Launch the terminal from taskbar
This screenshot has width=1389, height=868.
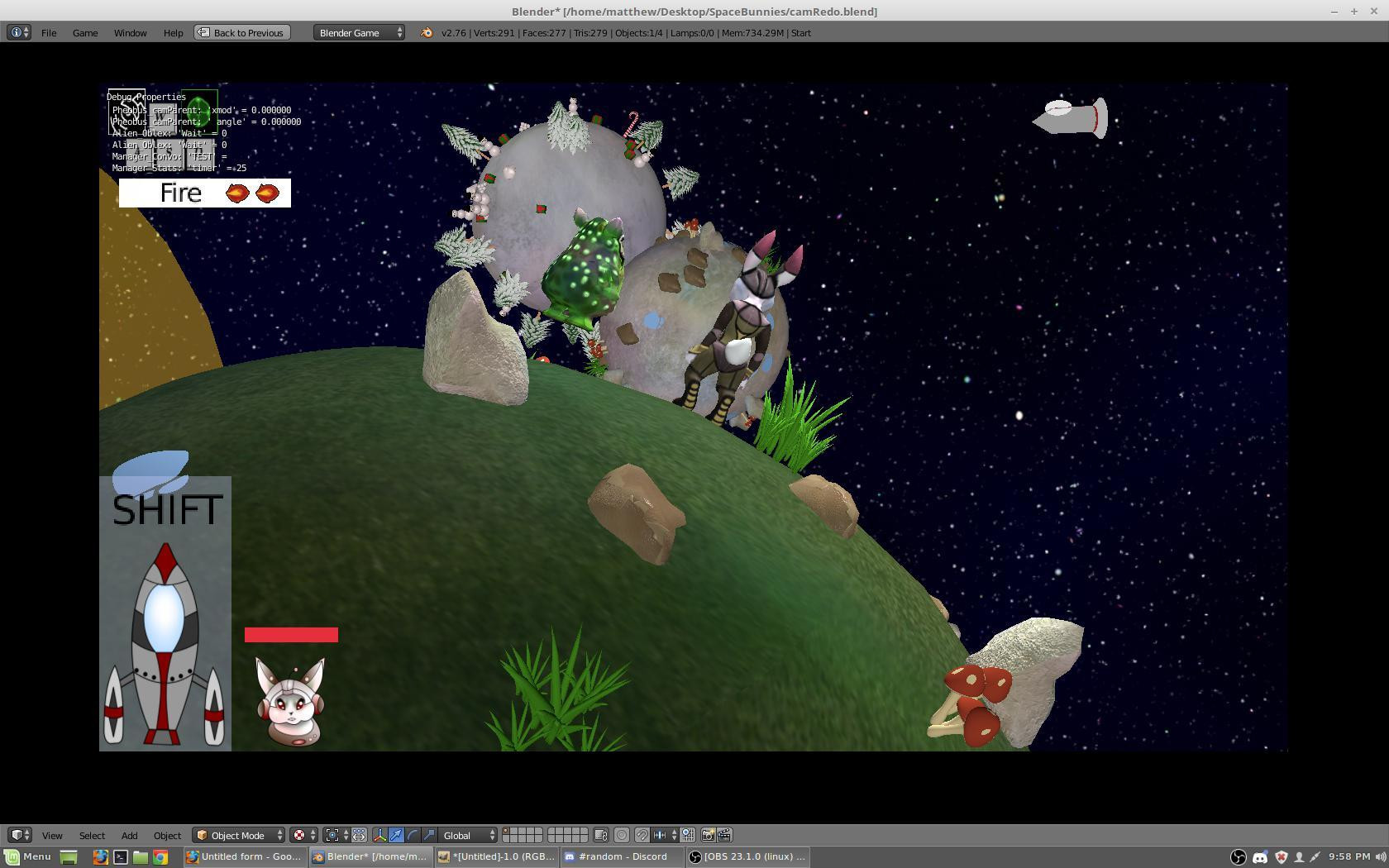click(121, 857)
